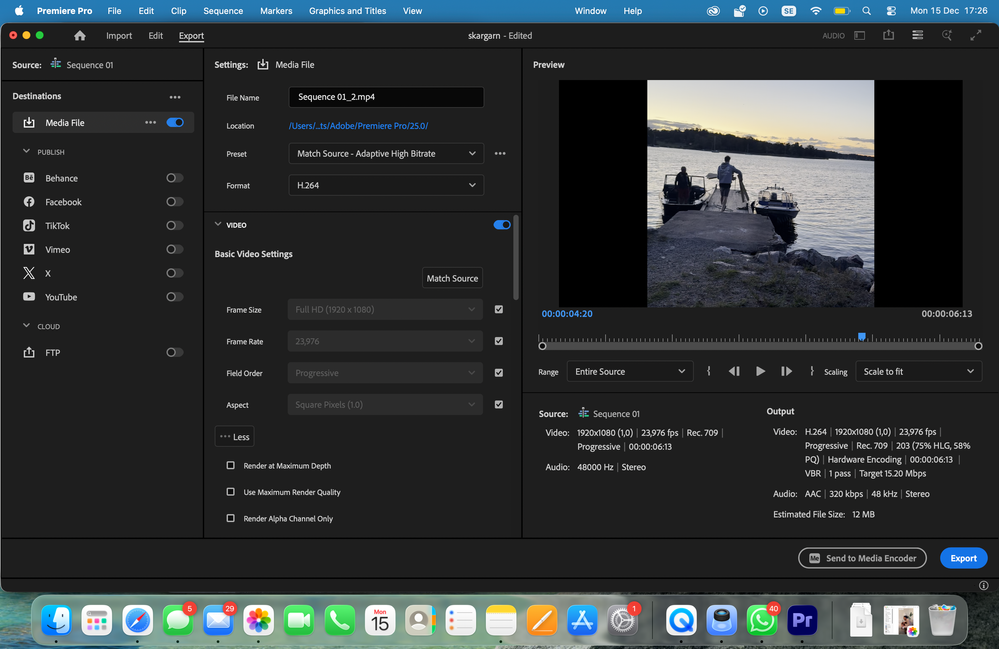Click the workspaces panel icon in header
This screenshot has height=649, width=999.
[x=859, y=36]
